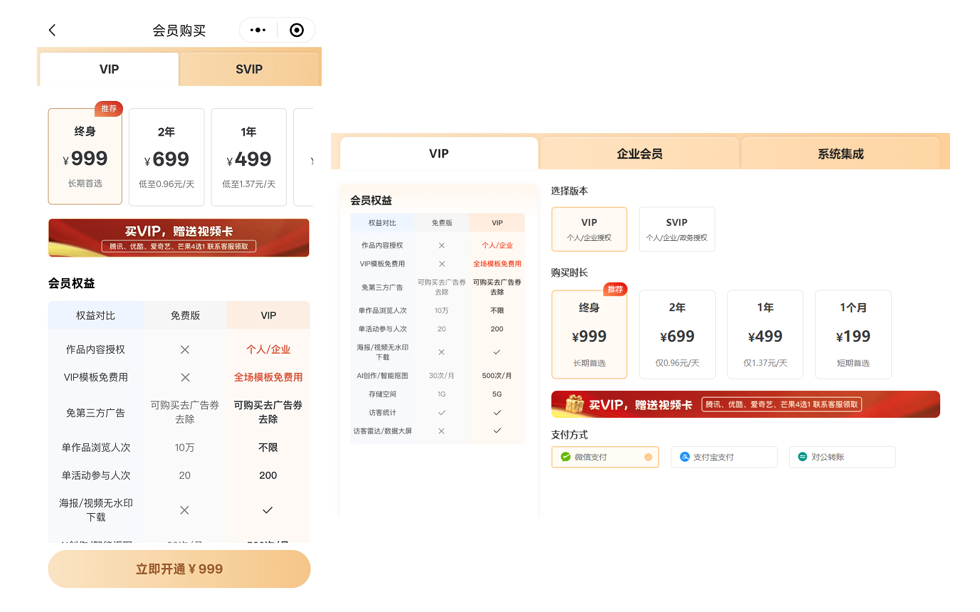Tap the back arrow in the mobile header
Image resolution: width=980 pixels, height=612 pixels.
(x=52, y=31)
